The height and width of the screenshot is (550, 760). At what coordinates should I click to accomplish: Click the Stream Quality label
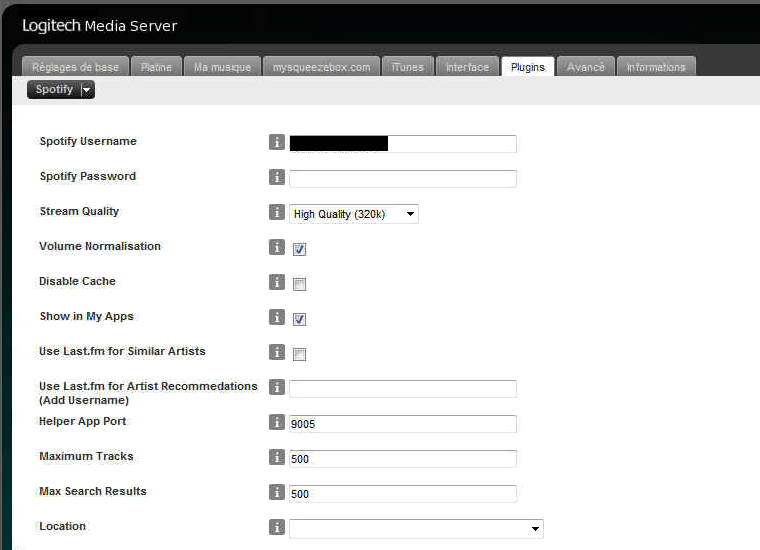[x=79, y=211]
